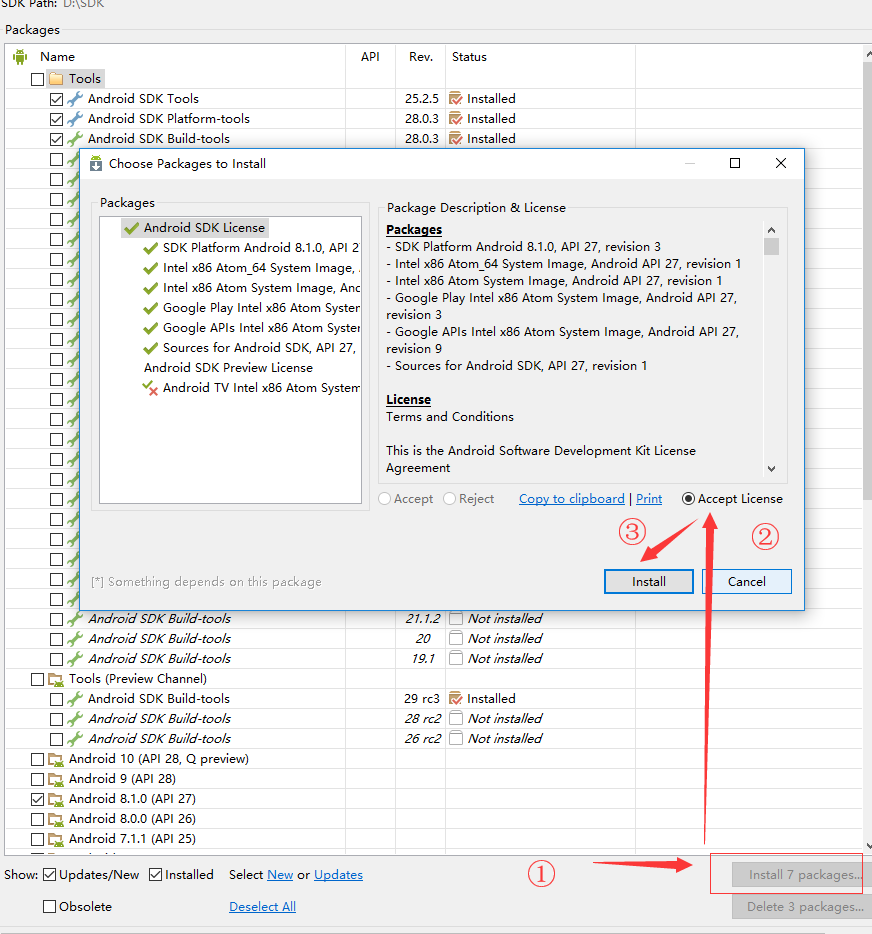
Task: Click the New selection link
Action: (x=280, y=874)
